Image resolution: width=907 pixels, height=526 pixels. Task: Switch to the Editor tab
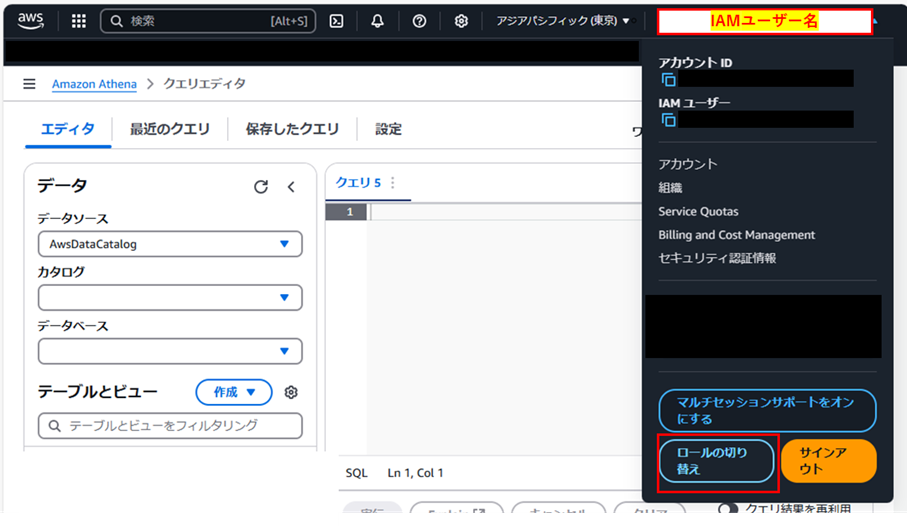tap(68, 129)
